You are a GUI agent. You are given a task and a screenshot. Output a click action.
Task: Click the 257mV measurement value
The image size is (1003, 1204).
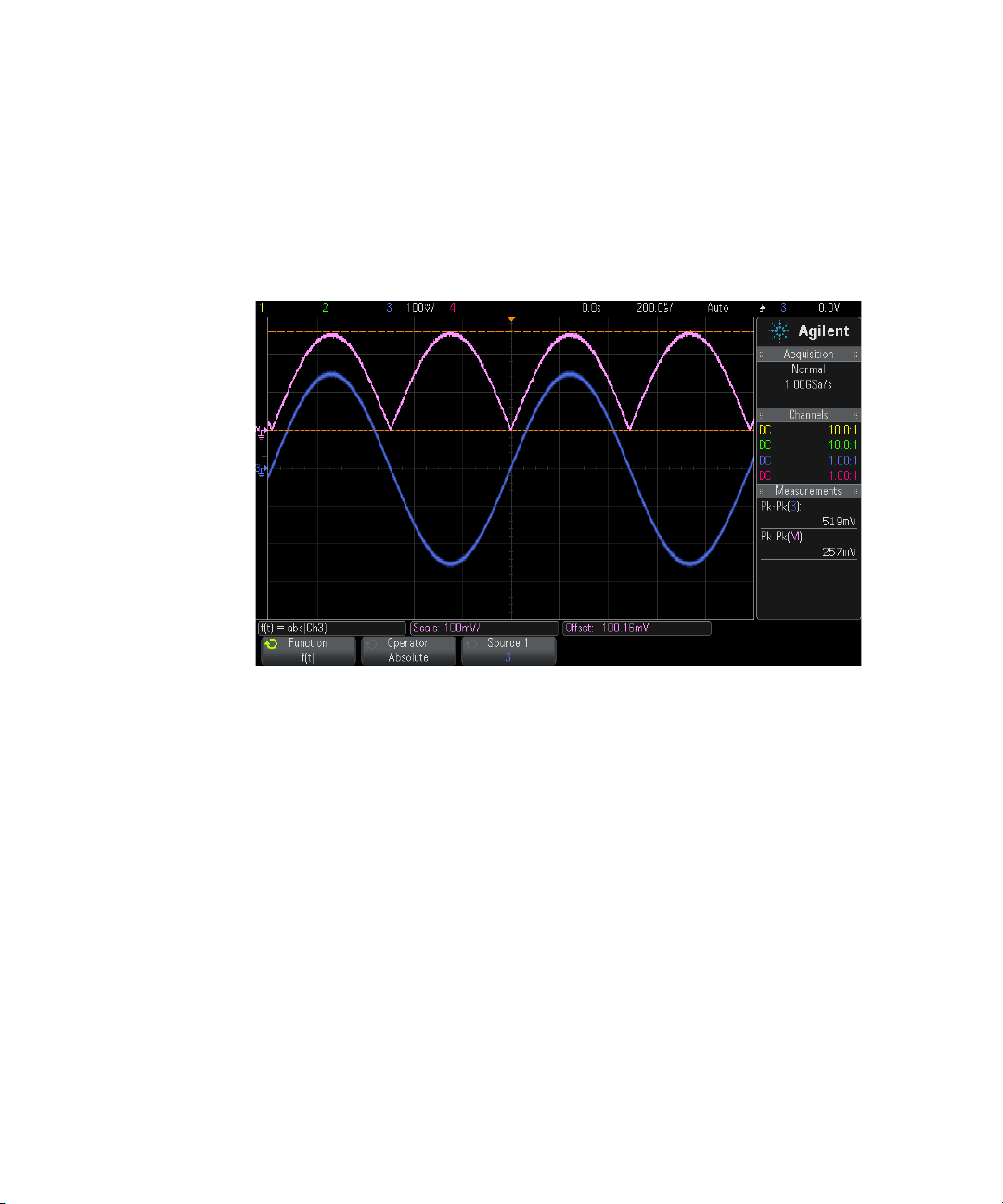839,551
